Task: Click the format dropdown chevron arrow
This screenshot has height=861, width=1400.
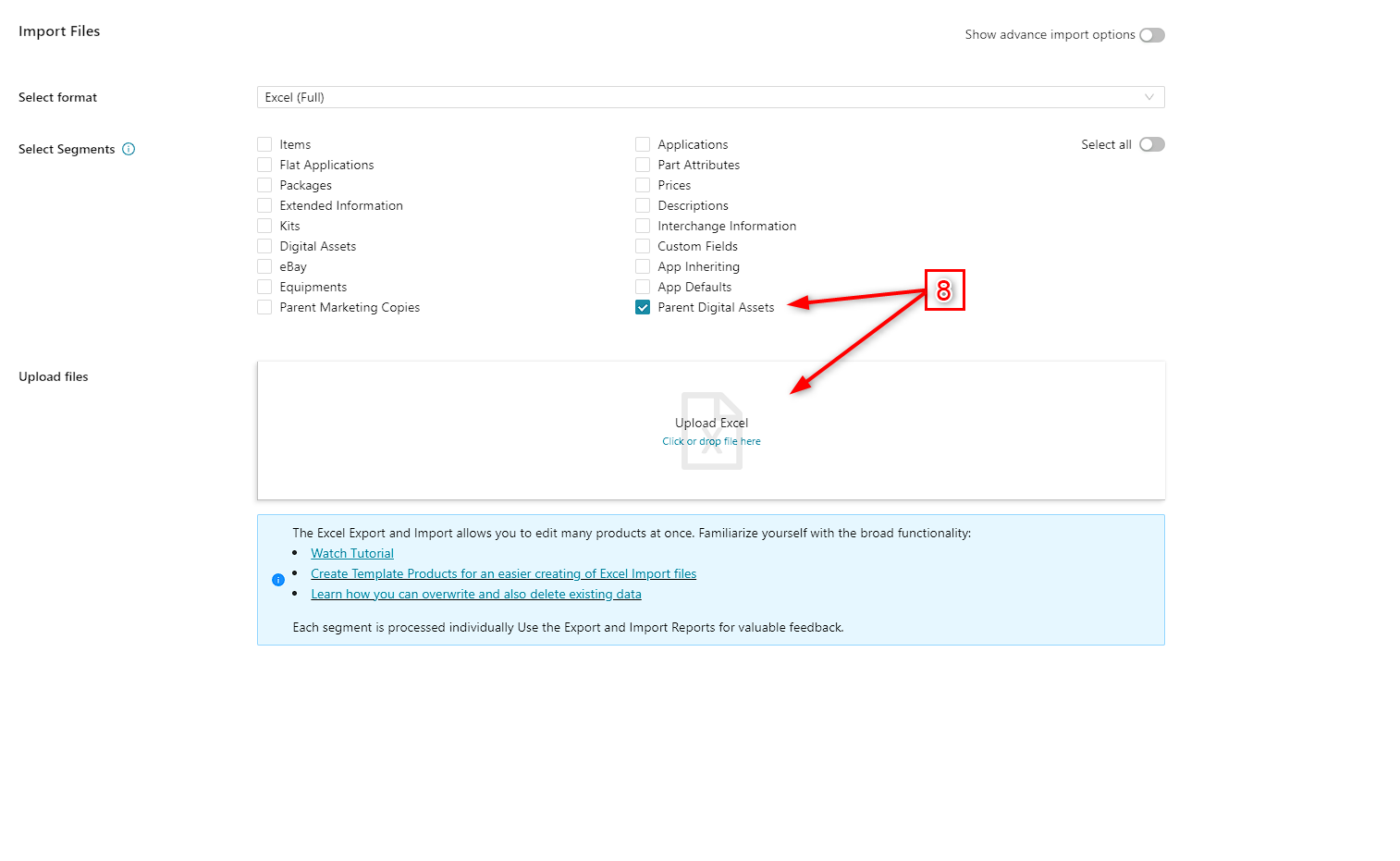Action: [x=1148, y=97]
